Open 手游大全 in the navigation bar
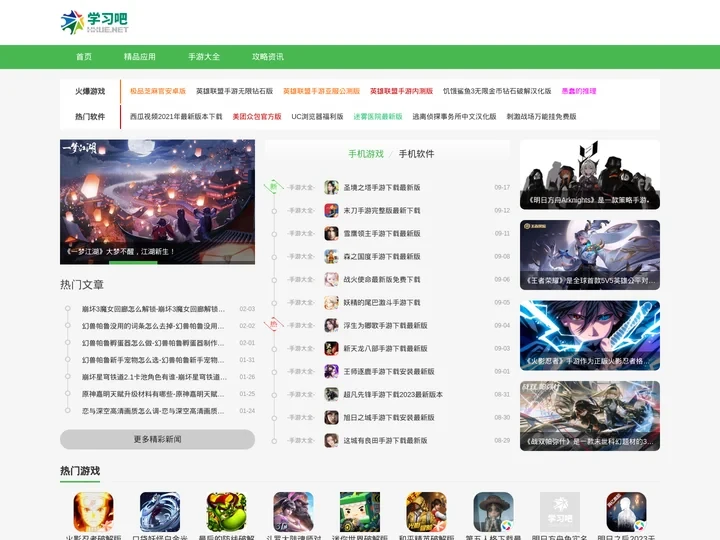720x540 pixels. [204, 56]
